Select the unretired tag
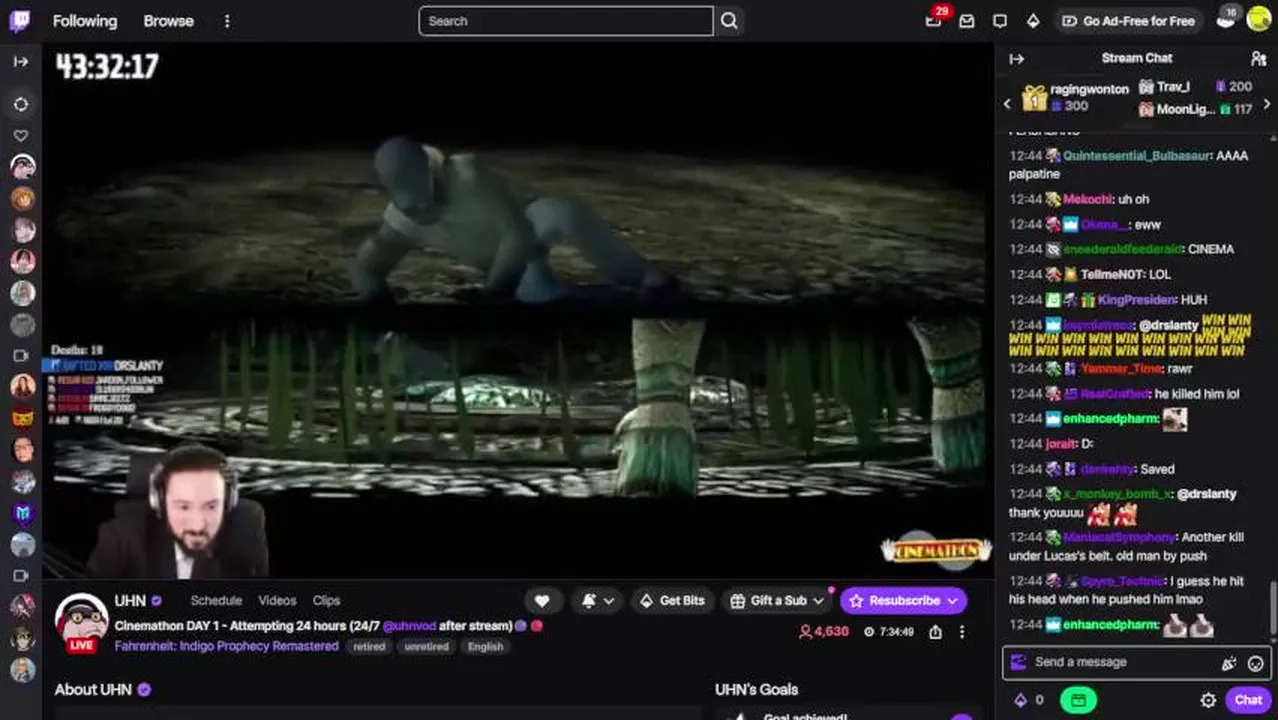The image size is (1278, 720). click(x=426, y=647)
